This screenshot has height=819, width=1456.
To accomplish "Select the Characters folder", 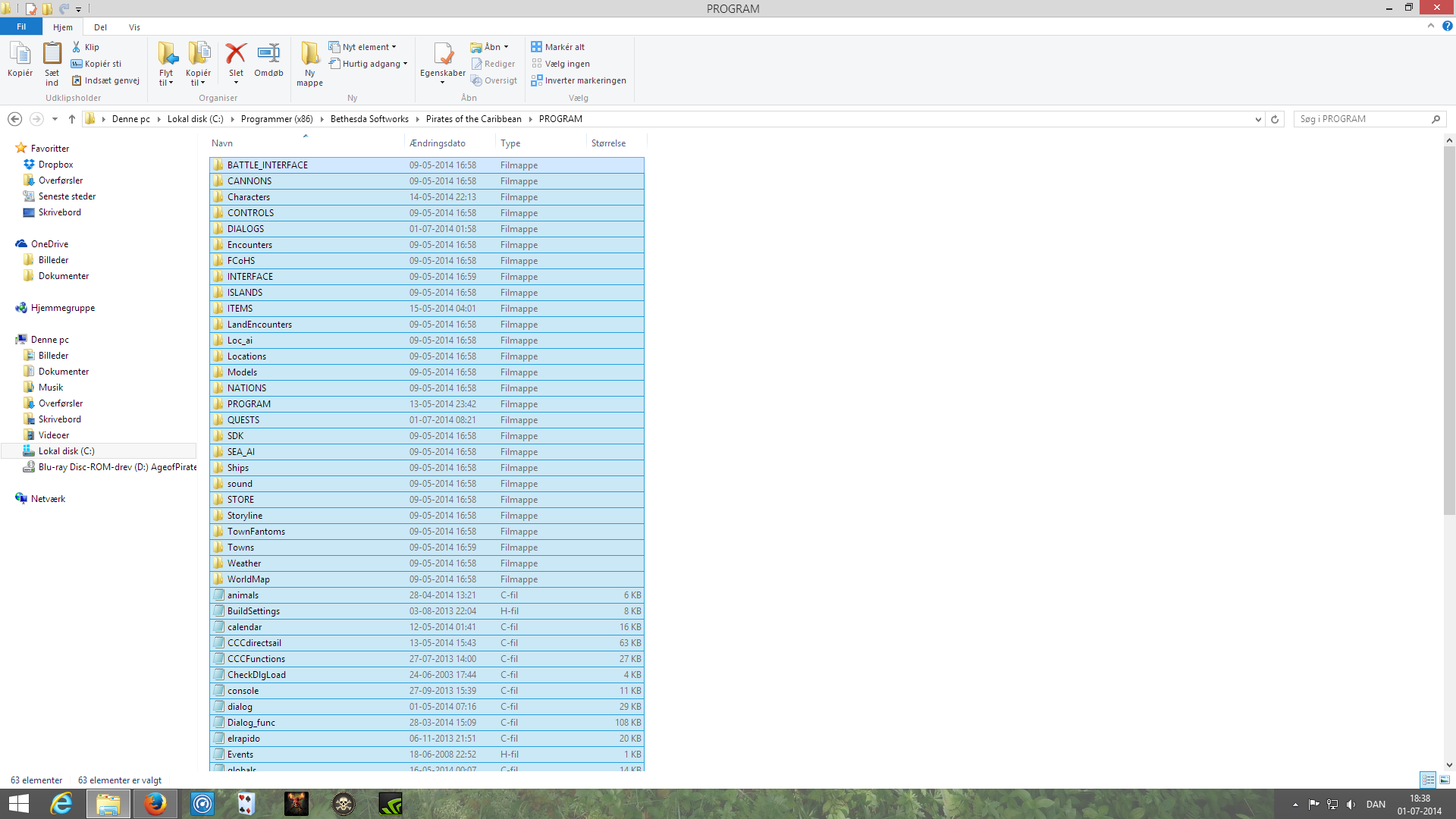I will pyautogui.click(x=427, y=197).
